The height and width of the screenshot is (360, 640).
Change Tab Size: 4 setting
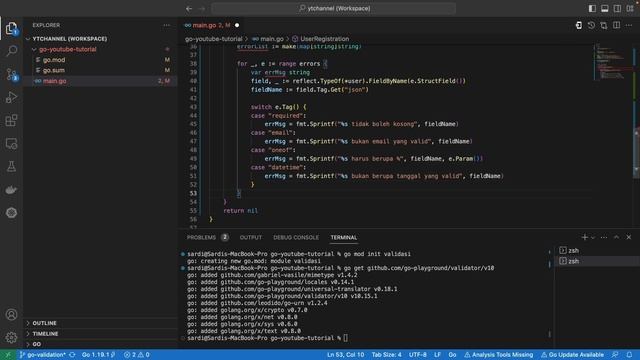(x=387, y=355)
